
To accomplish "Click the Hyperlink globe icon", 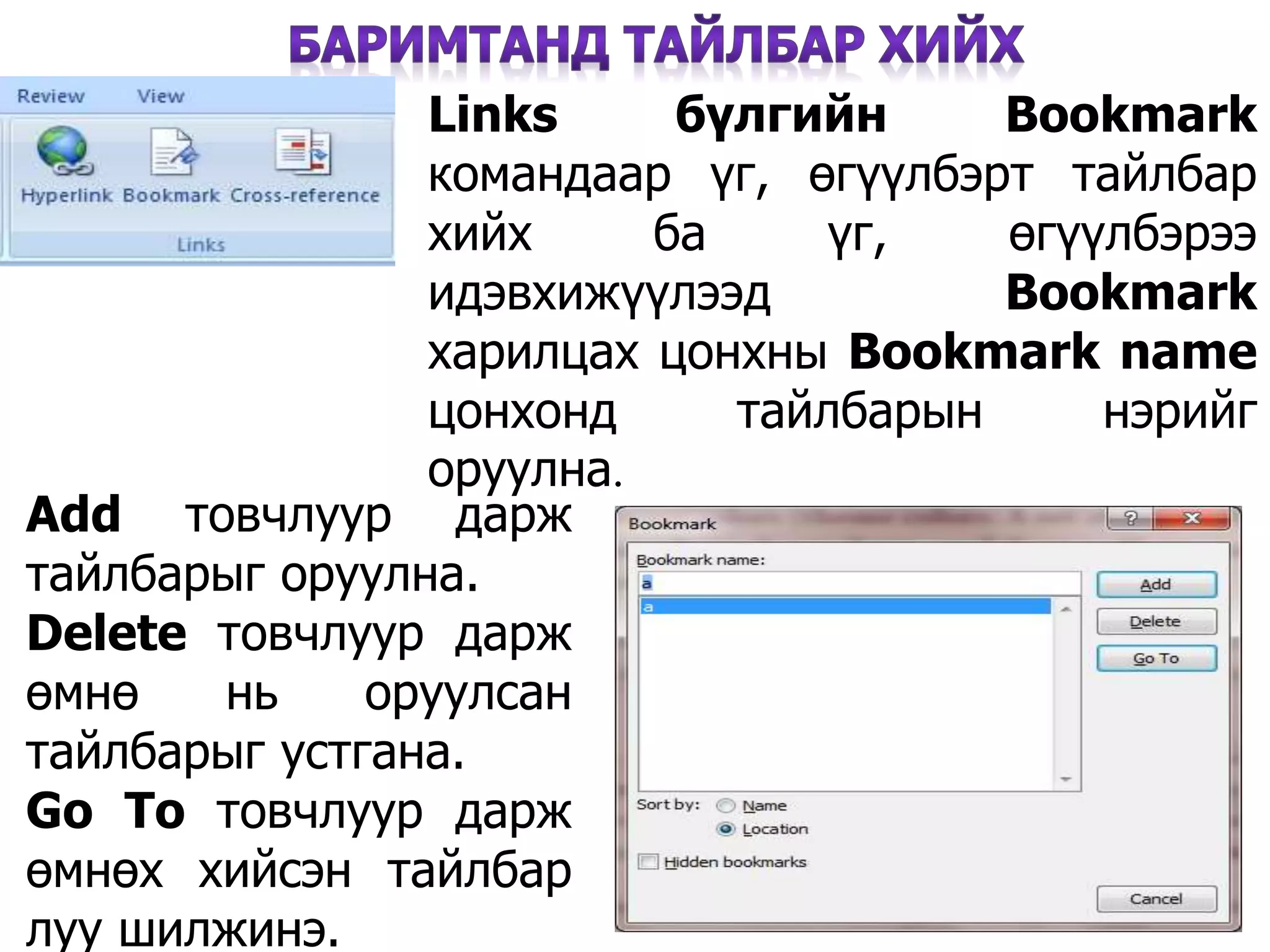I will point(64,151).
